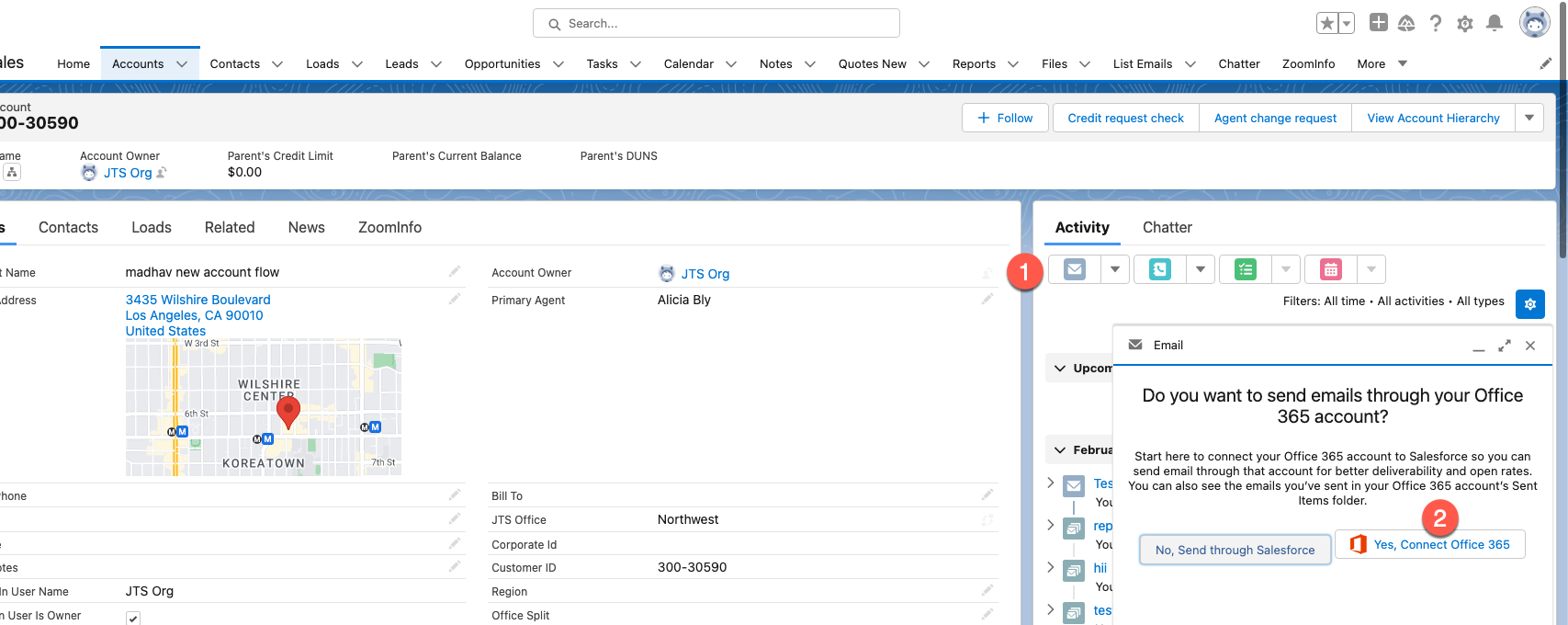Viewport: 1568px width, 625px height.
Task: Click View Account Hierarchy button
Action: coord(1433,118)
